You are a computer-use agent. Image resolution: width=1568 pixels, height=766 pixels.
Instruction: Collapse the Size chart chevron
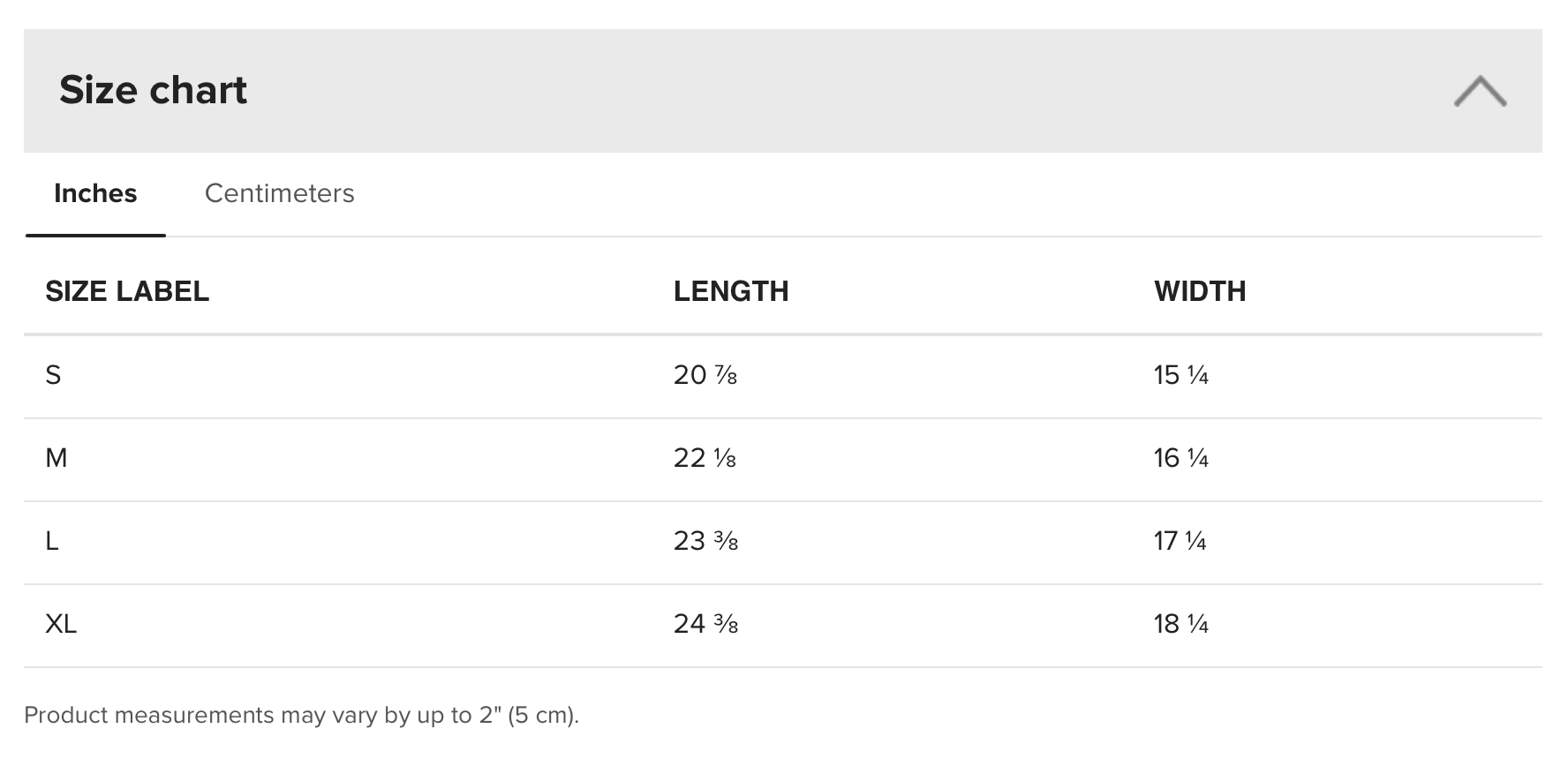tap(1480, 91)
